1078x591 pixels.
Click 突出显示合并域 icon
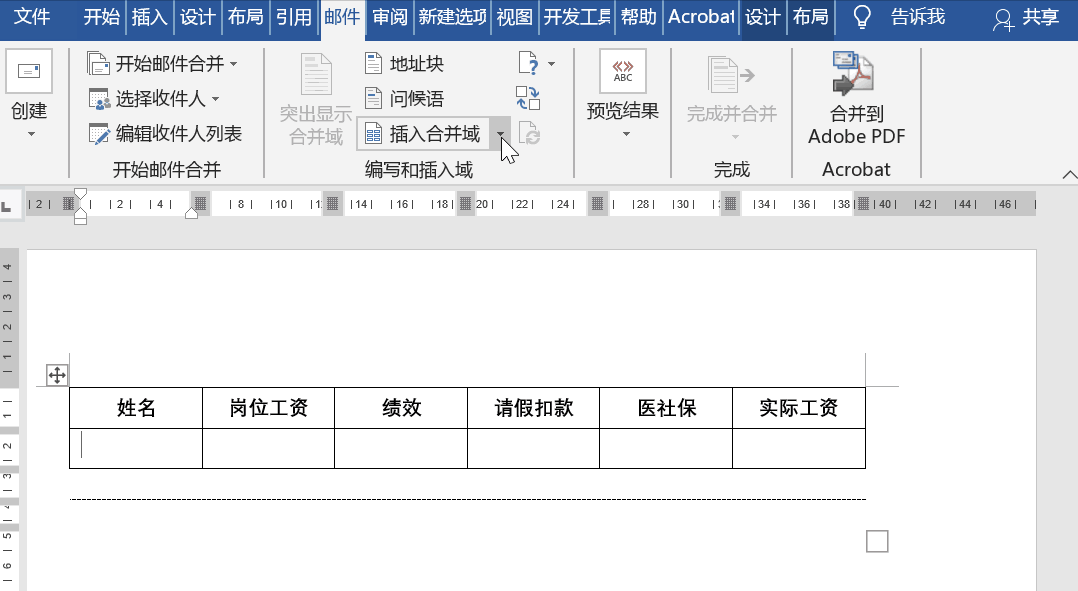316,74
